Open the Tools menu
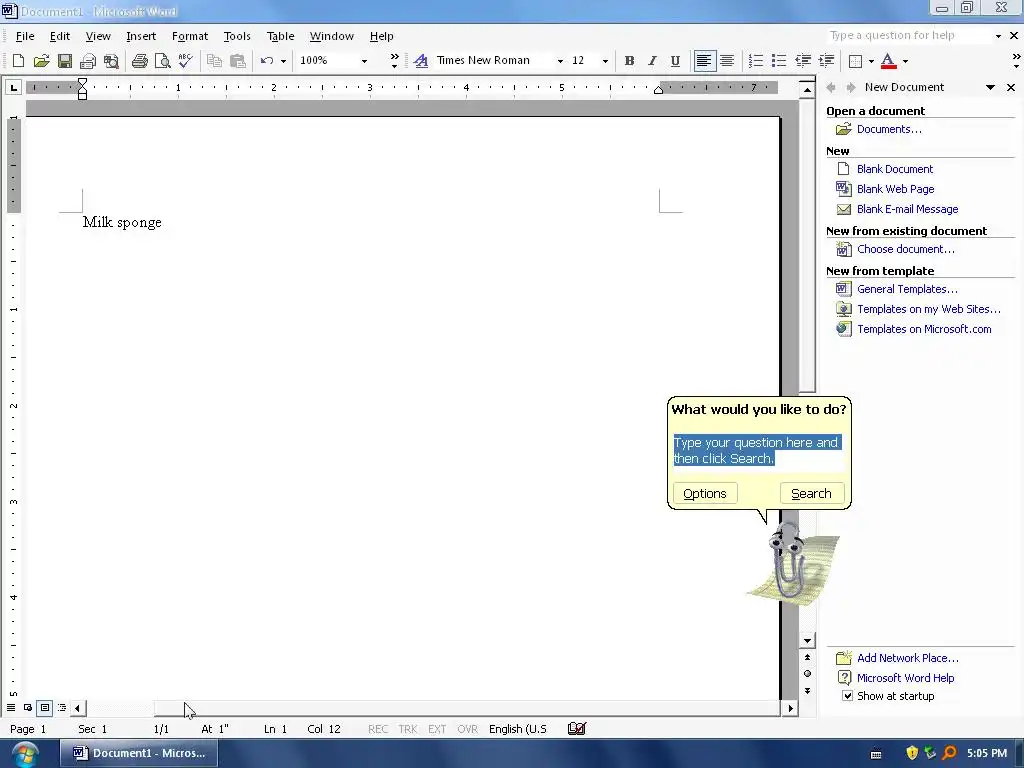Viewport: 1024px width, 768px height. 237,36
